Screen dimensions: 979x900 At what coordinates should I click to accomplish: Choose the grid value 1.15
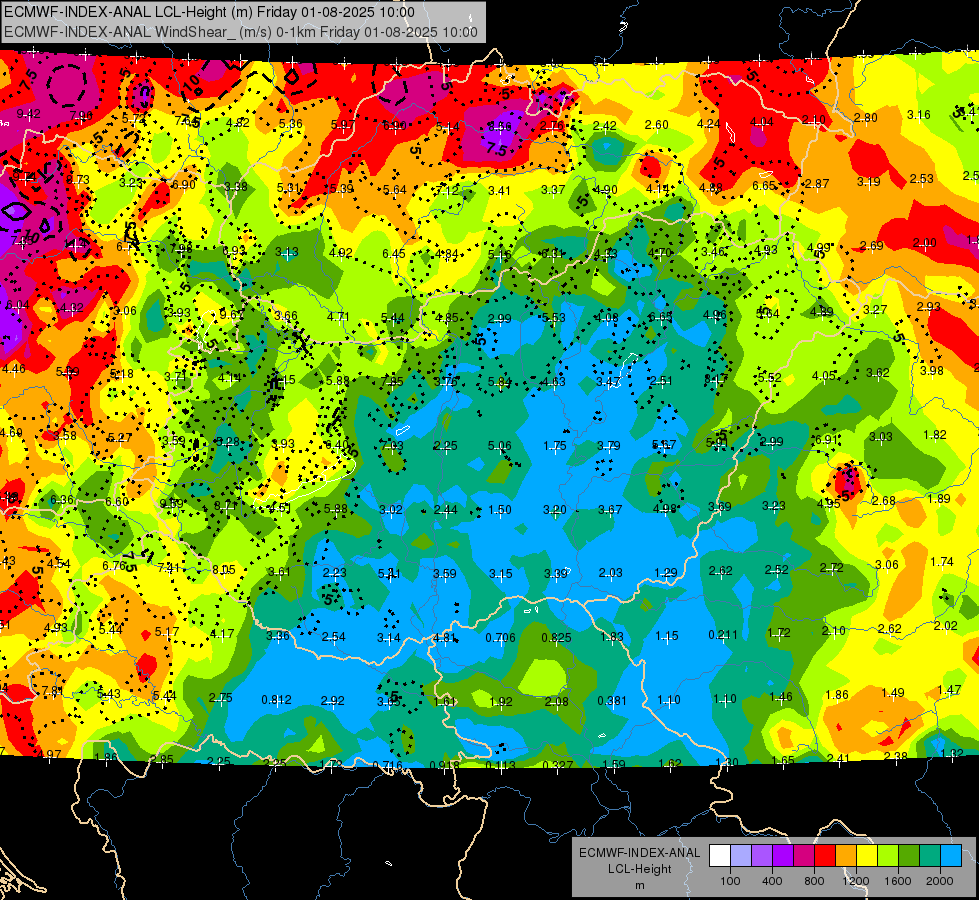667,636
